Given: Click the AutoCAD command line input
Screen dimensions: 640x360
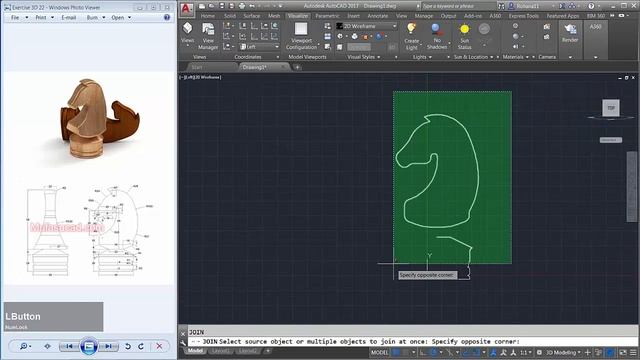Looking at the screenshot, I should click(x=412, y=342).
